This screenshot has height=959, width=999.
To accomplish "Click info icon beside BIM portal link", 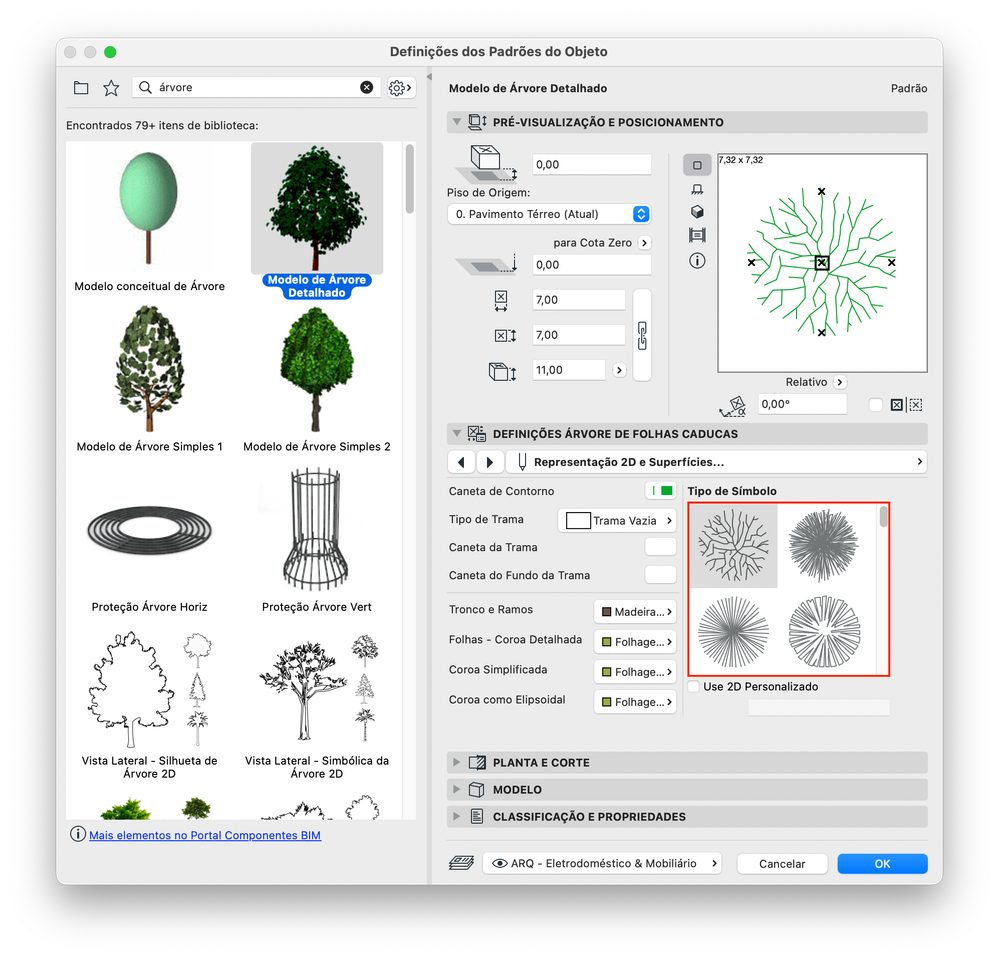I will [78, 834].
